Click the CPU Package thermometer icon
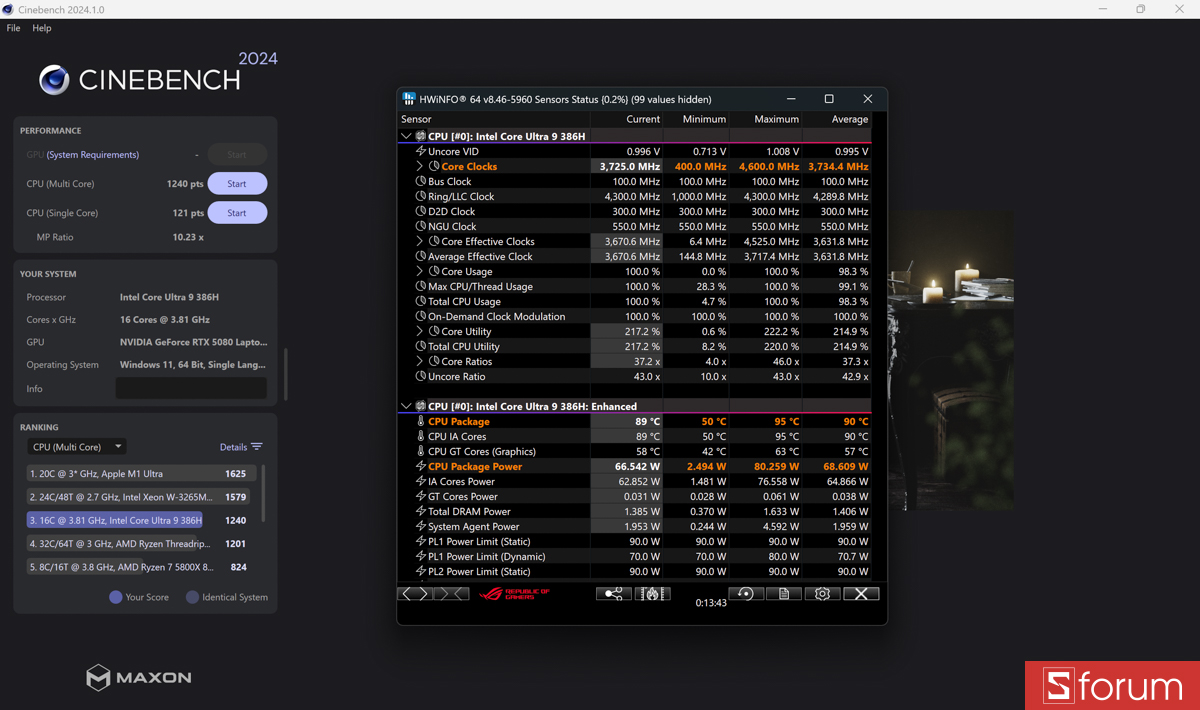 [421, 421]
